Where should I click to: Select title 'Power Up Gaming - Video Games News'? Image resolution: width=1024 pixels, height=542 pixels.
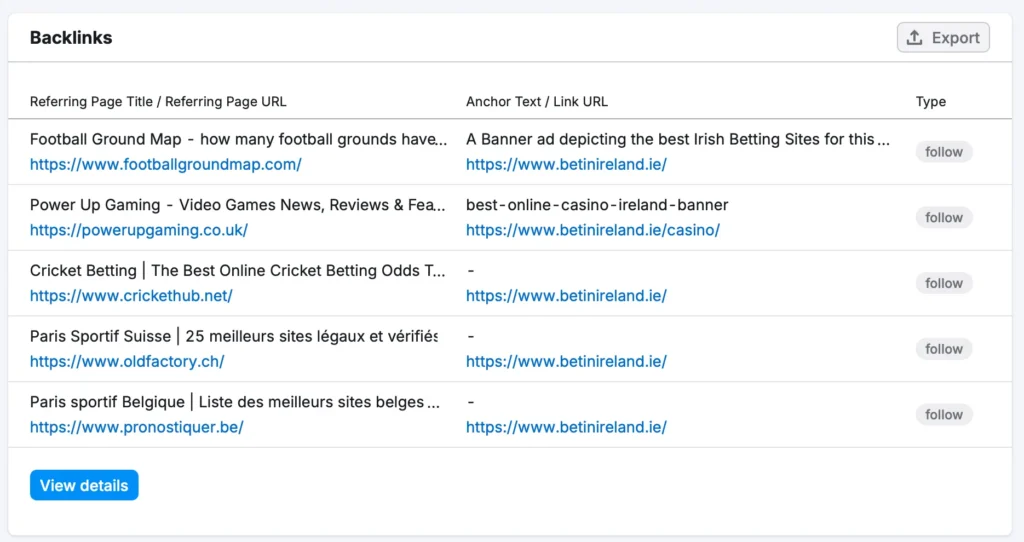[238, 205]
